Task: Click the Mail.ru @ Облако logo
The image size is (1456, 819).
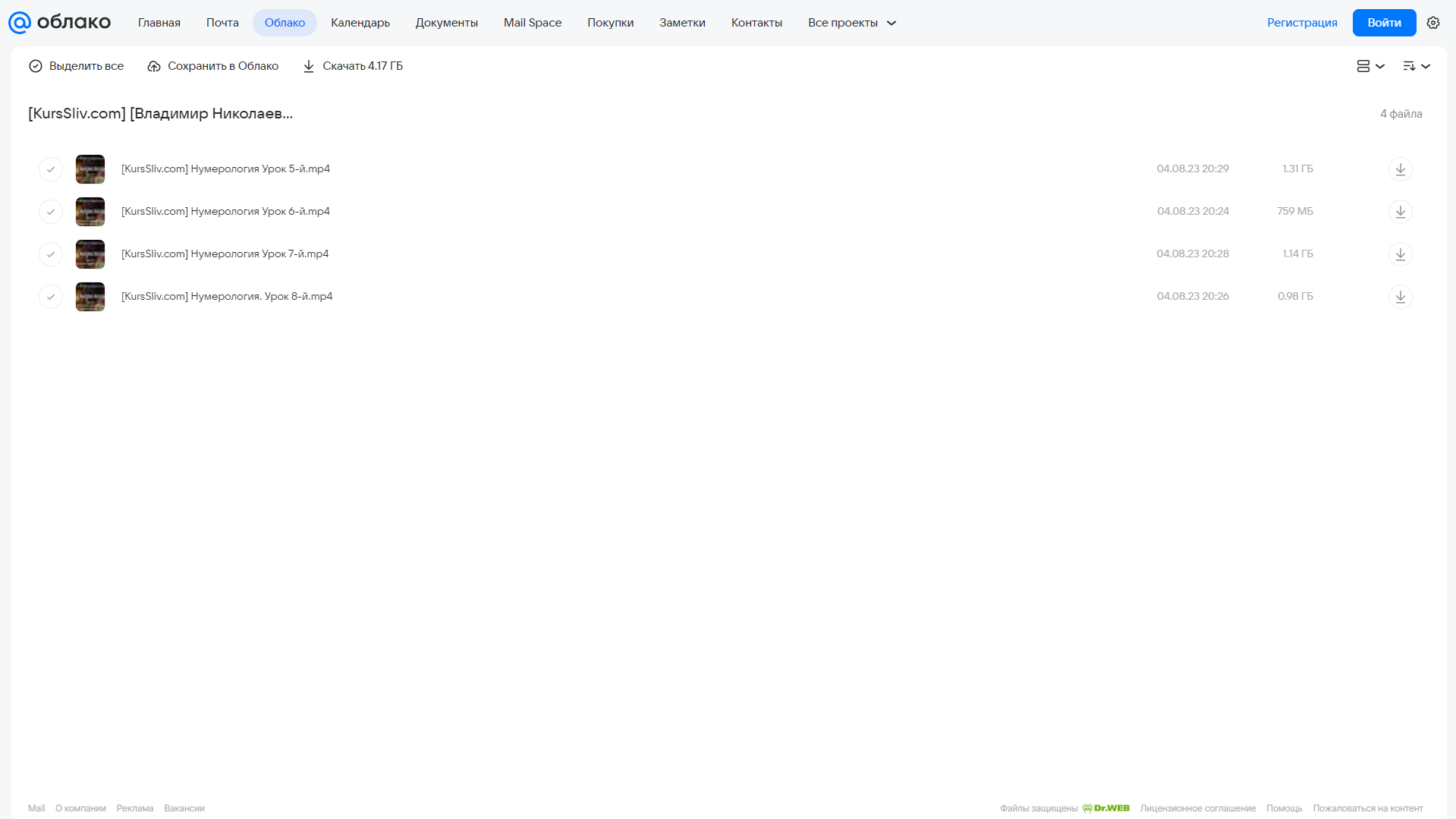Action: (59, 23)
